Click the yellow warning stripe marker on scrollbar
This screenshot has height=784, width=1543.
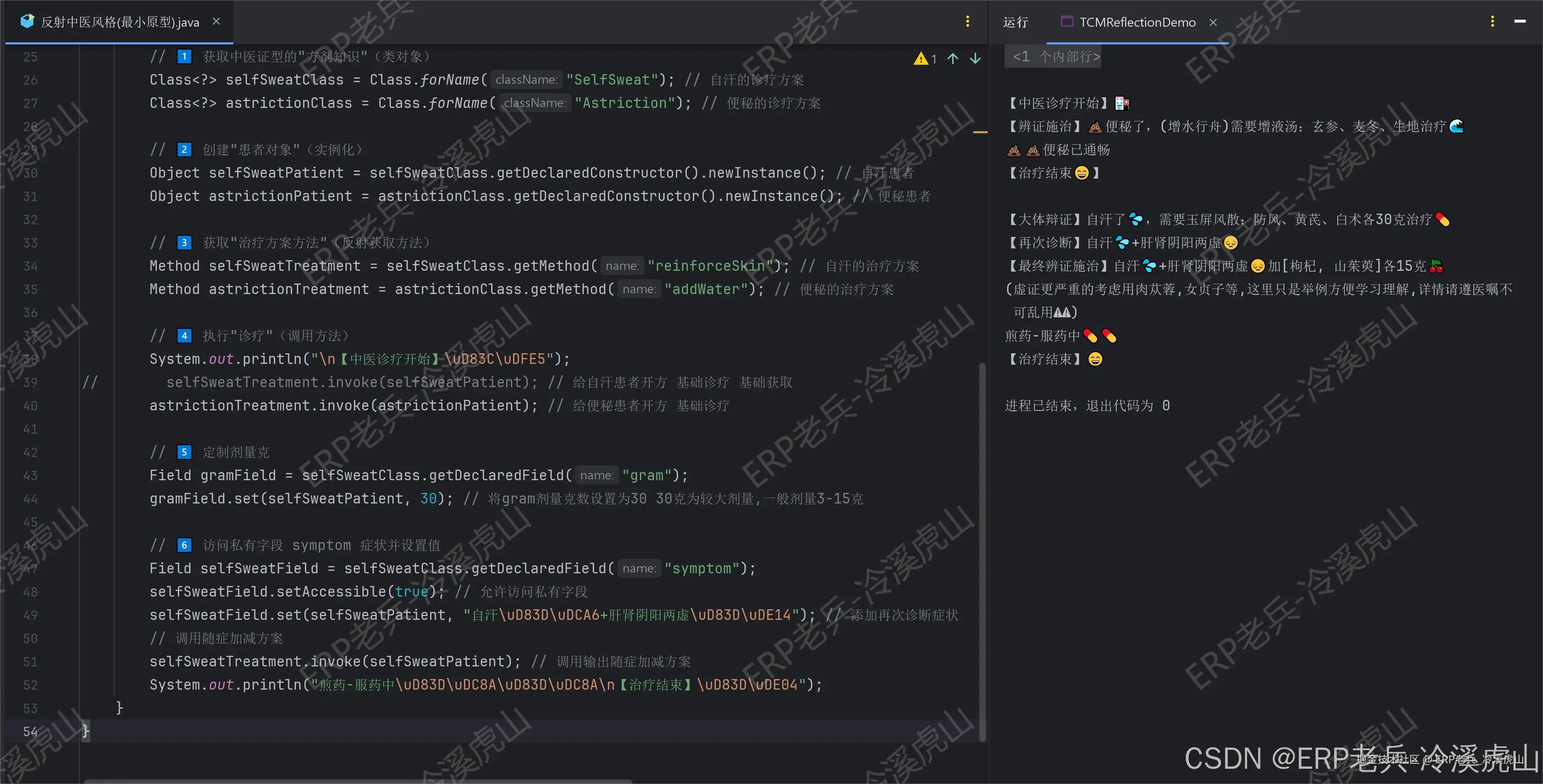click(980, 132)
